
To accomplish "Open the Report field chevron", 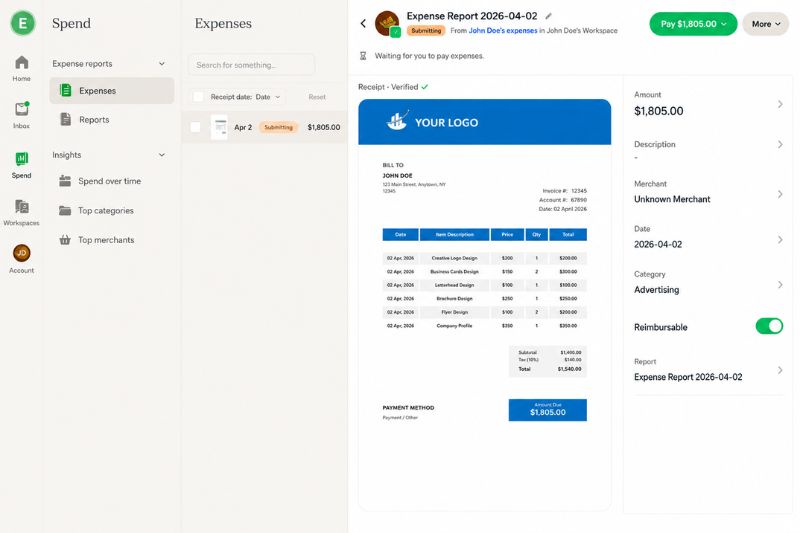I will pyautogui.click(x=780, y=370).
